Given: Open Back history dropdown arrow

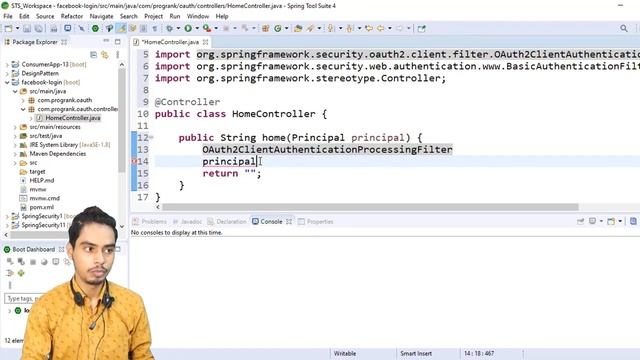Looking at the screenshot, I should pyautogui.click(x=390, y=29).
